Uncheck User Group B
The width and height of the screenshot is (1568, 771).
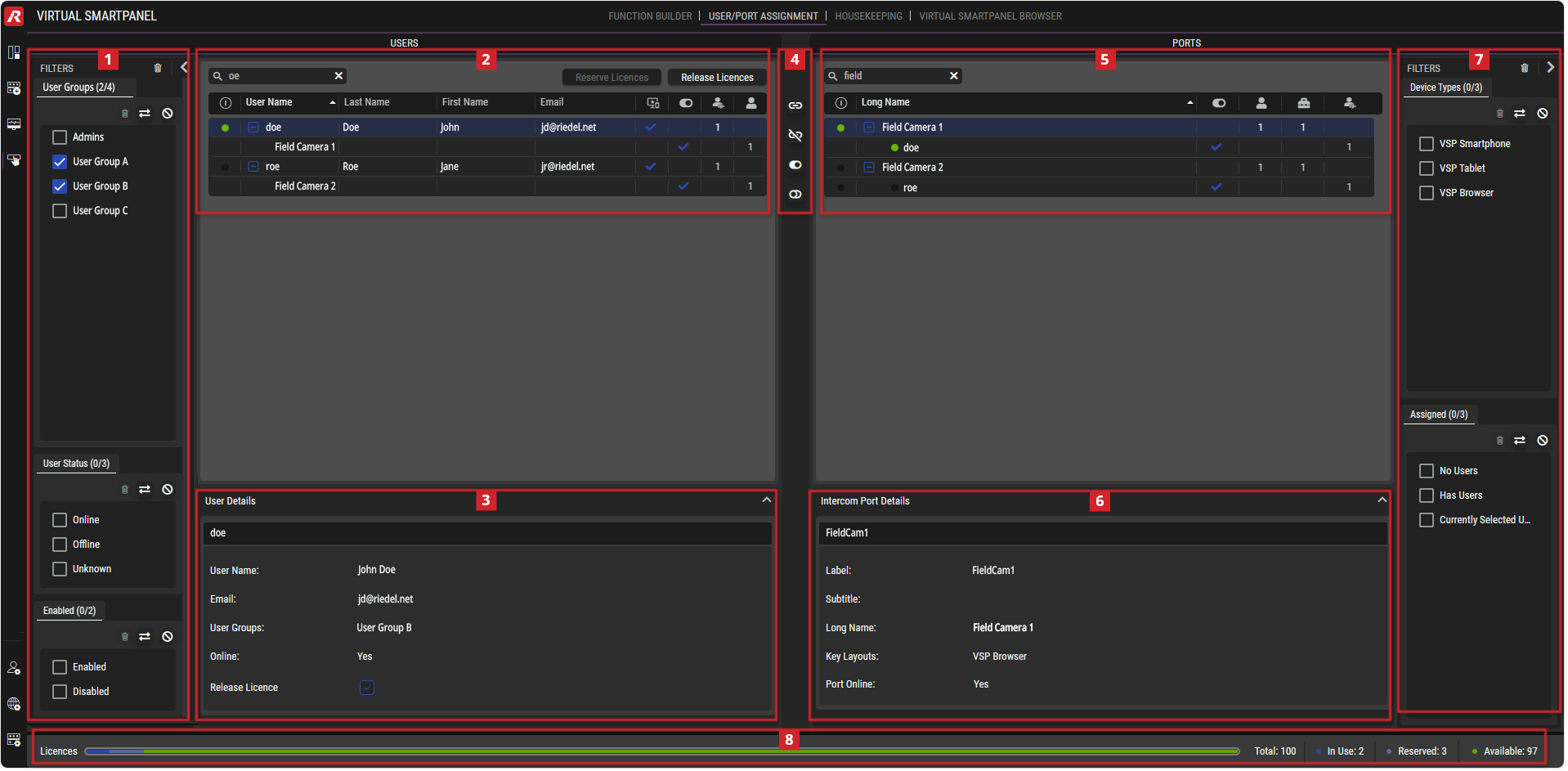pos(60,186)
